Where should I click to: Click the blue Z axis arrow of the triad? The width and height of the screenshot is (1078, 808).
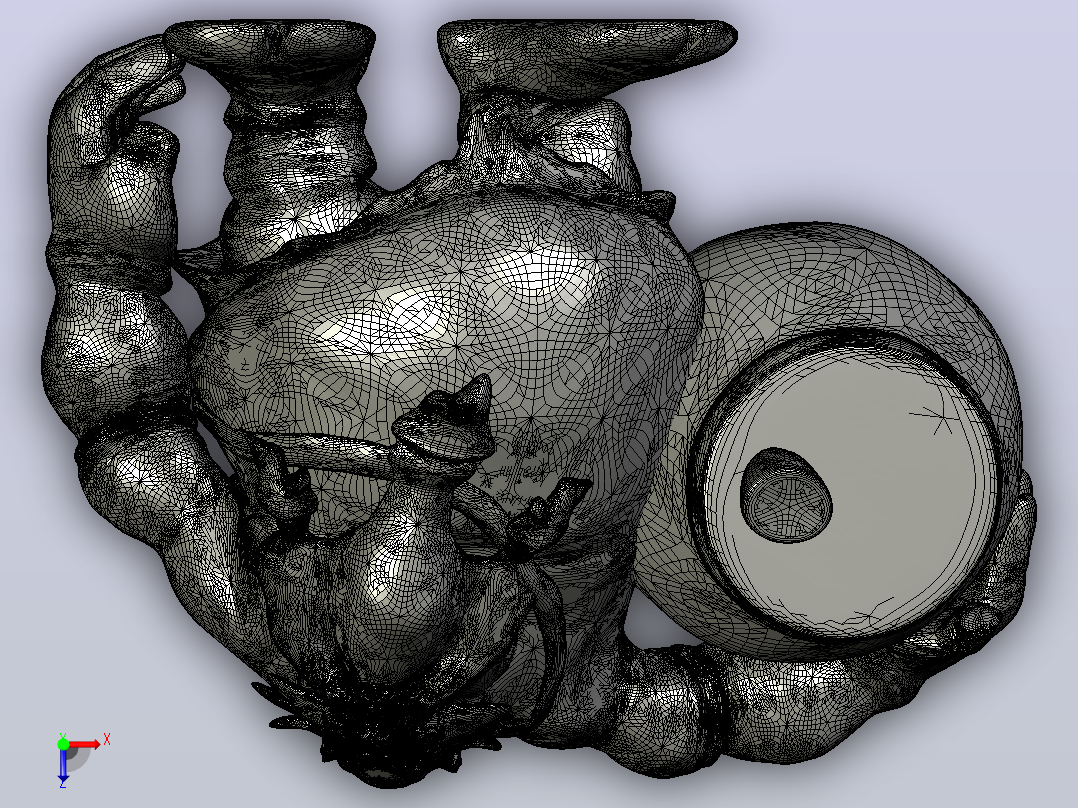pos(63,767)
